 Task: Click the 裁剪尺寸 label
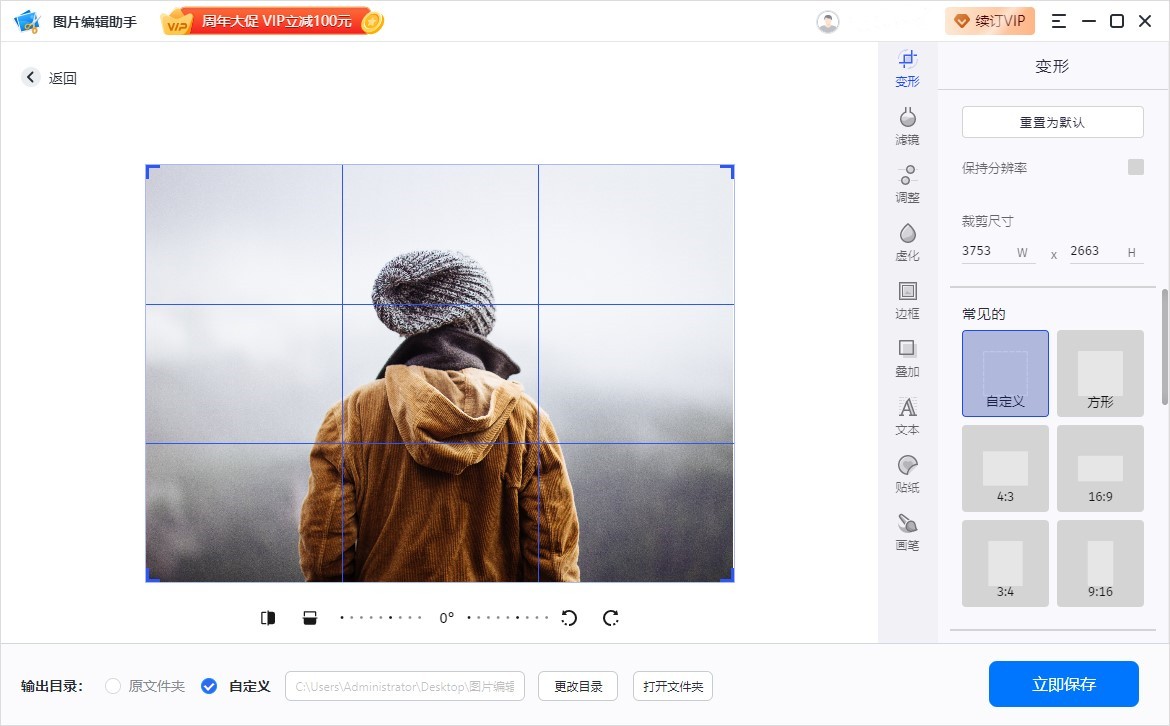pos(987,221)
